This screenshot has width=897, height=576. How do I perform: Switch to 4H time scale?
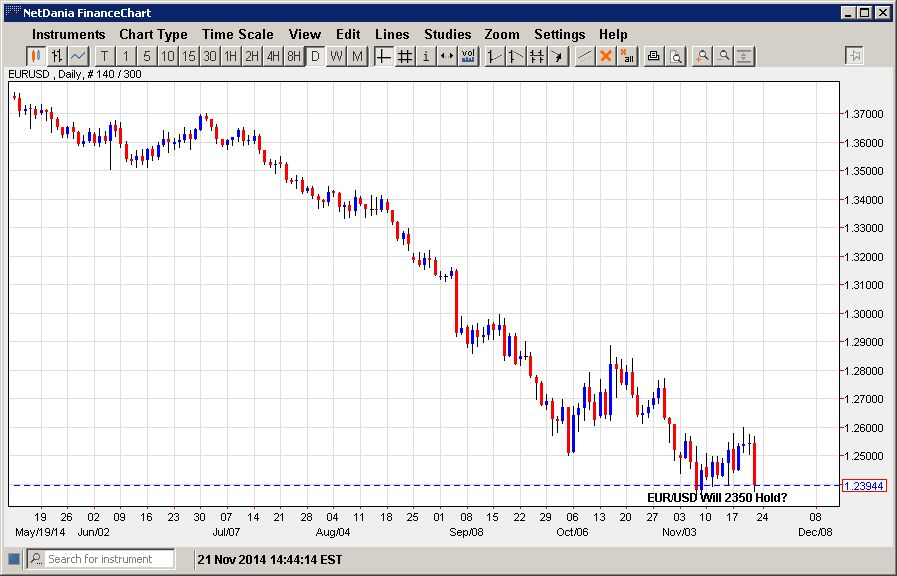click(273, 56)
